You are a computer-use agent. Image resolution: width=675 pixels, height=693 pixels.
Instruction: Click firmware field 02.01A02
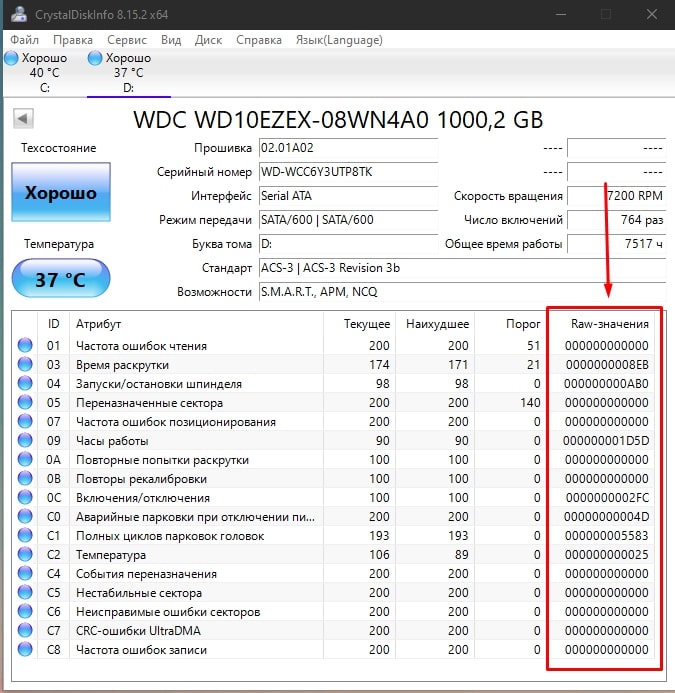point(348,148)
